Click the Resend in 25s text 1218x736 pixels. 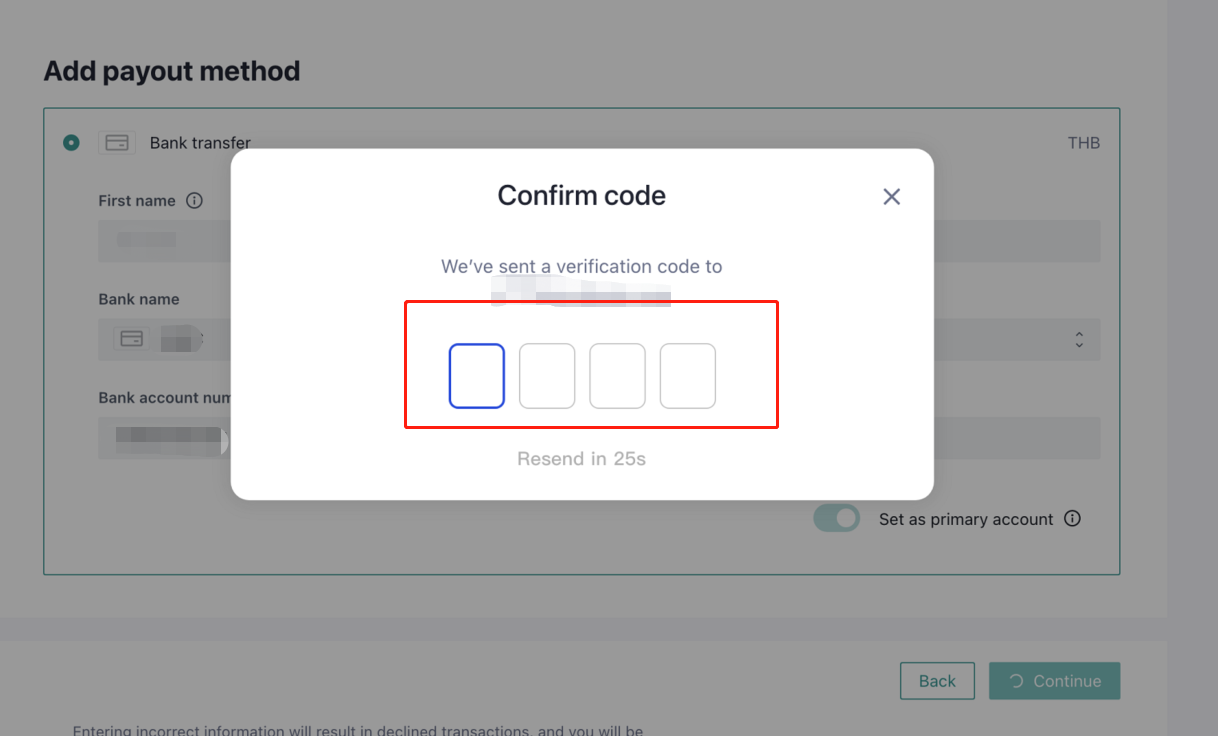point(581,459)
